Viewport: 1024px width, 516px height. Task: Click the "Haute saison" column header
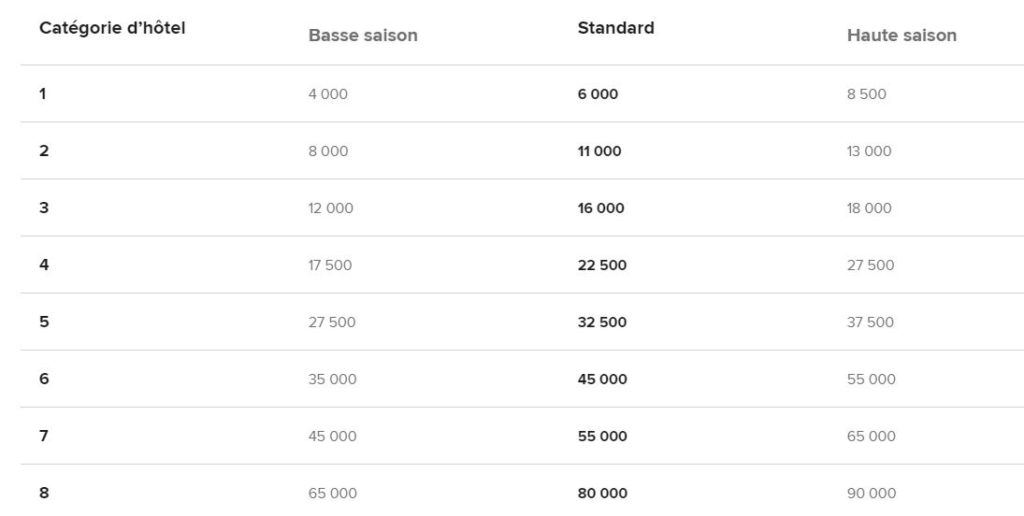coord(901,35)
